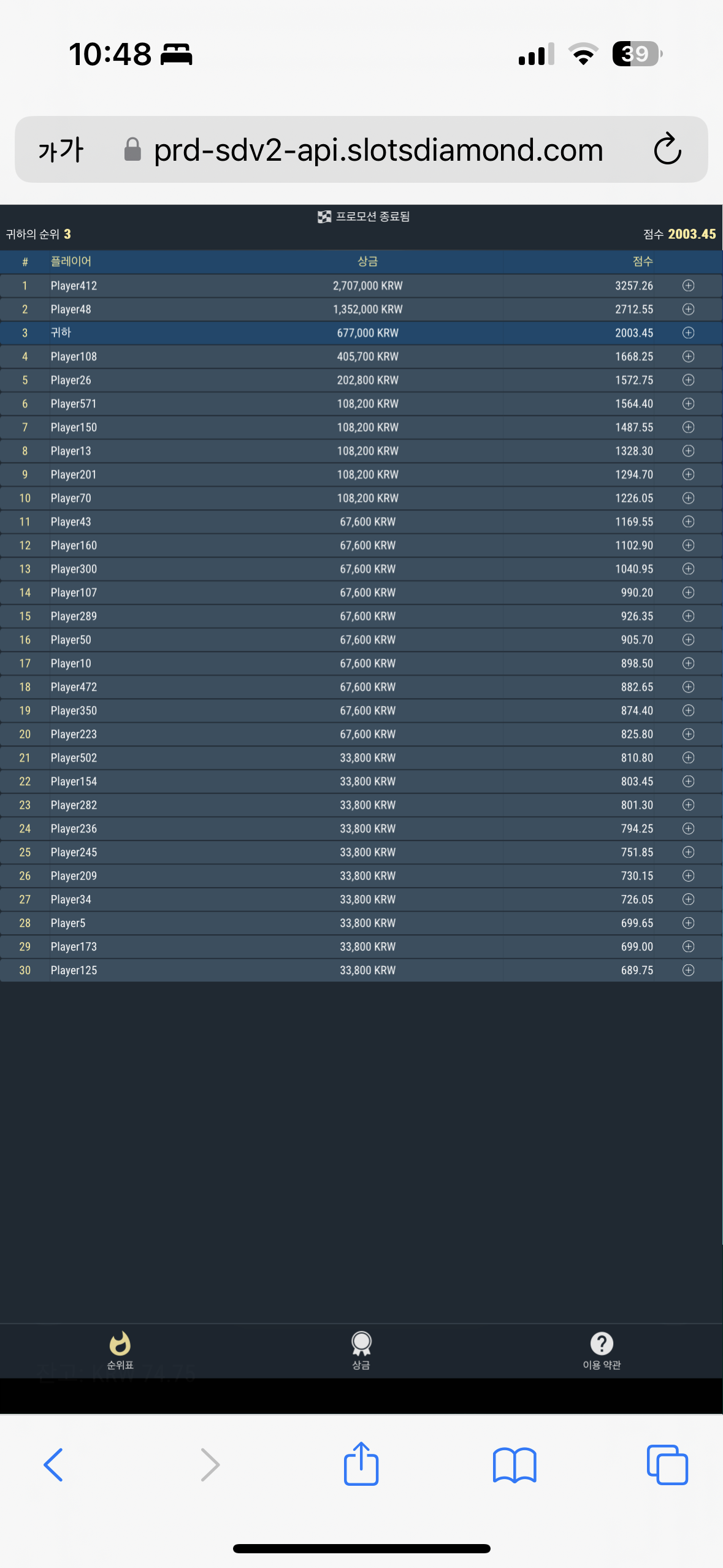This screenshot has width=723, height=1568.
Task: Go back with Safari back arrow
Action: point(54,1465)
